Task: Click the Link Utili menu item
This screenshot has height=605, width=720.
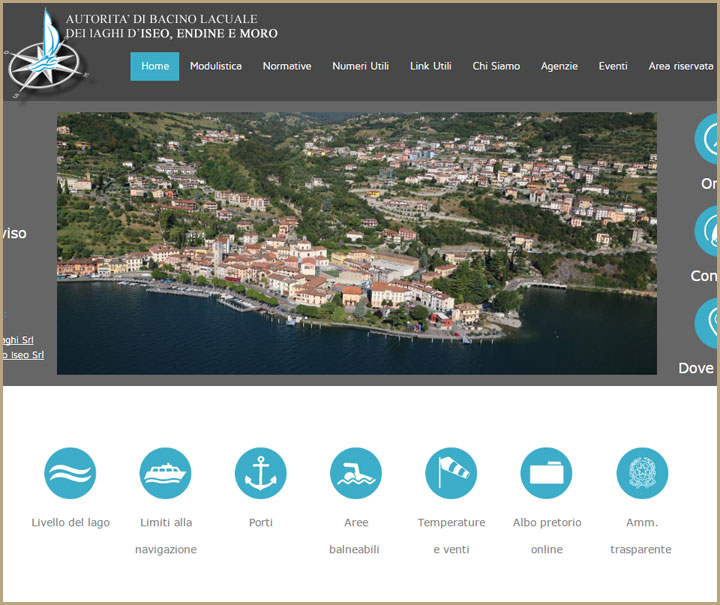Action: point(431,66)
